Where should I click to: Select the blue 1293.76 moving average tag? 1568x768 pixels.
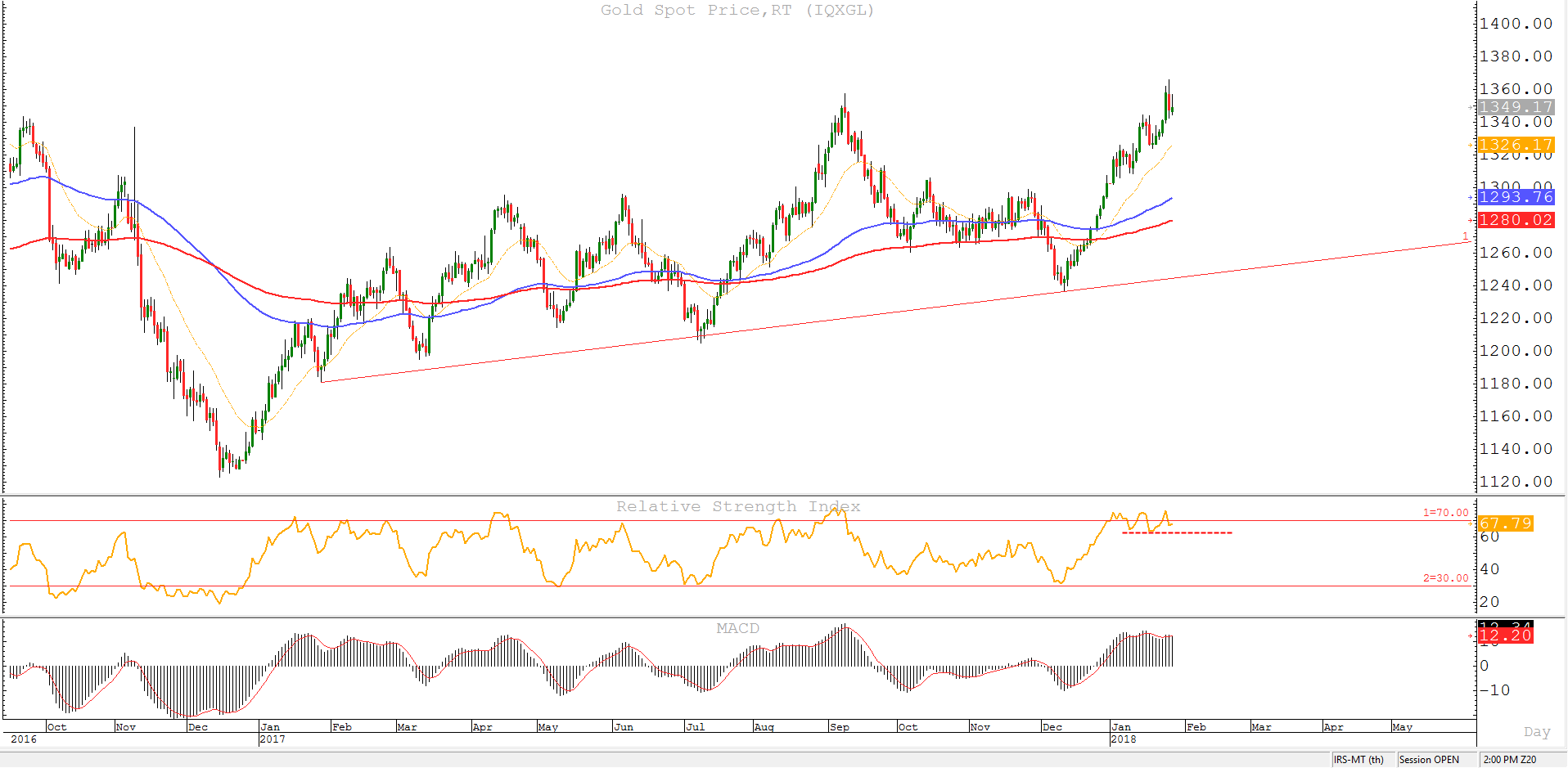[1516, 197]
